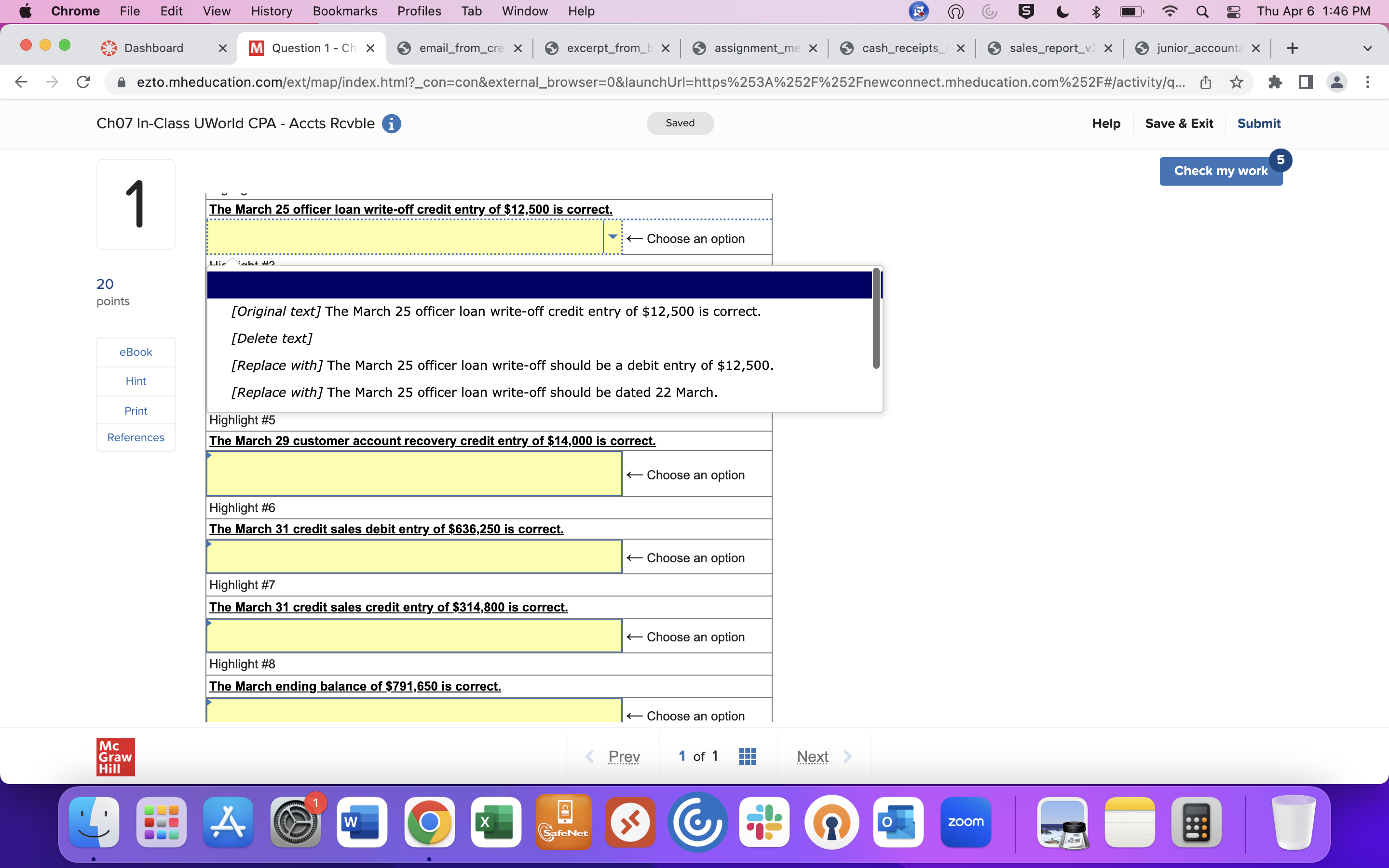The height and width of the screenshot is (868, 1389).
Task: Click the info icon next to the assignment title
Action: (392, 123)
